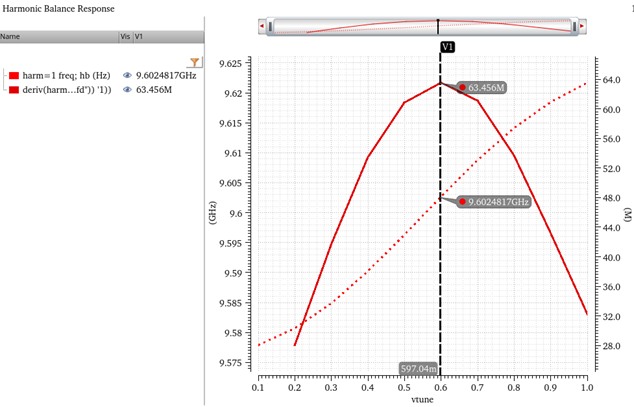Click the left arrow of the overview strip
Image resolution: width=634 pixels, height=407 pixels.
262,26
